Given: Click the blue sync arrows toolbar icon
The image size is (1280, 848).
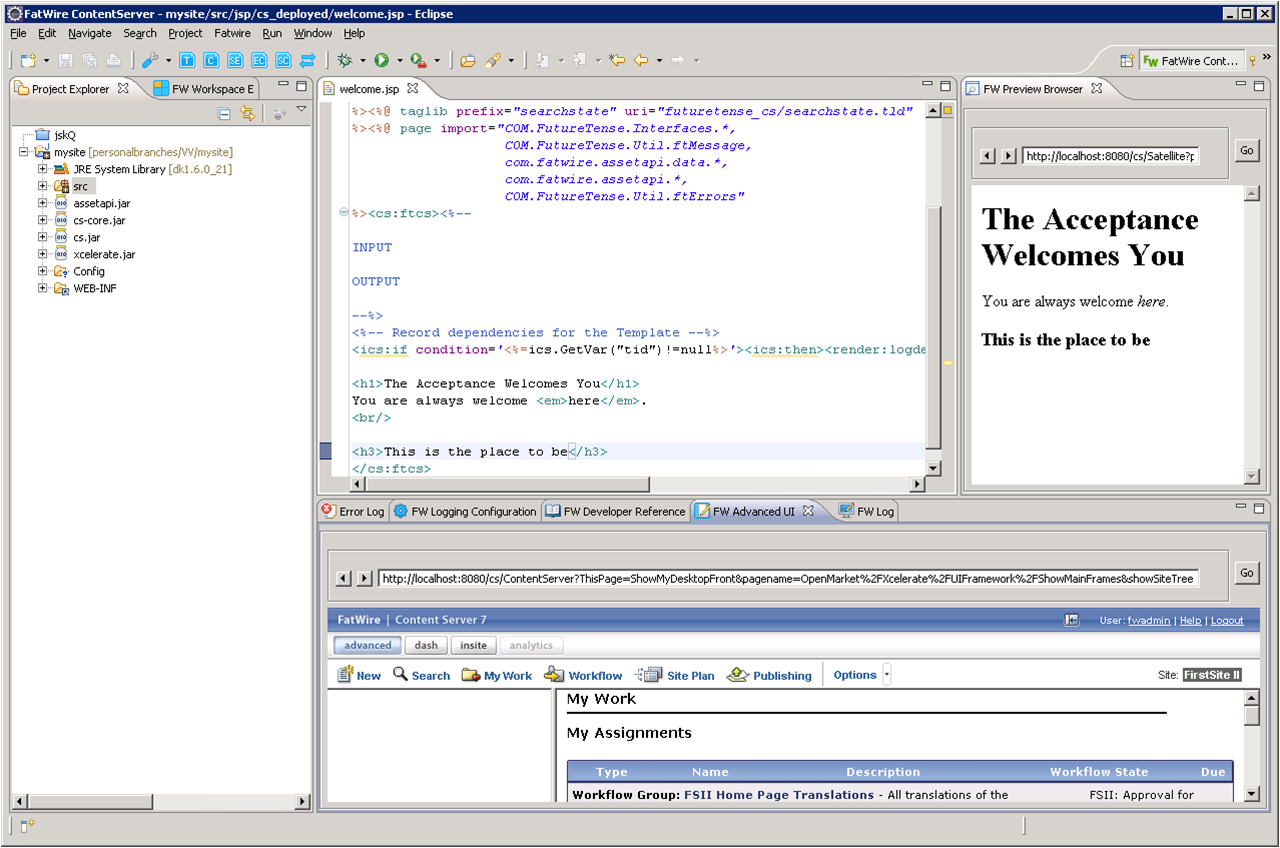Looking at the screenshot, I should (308, 61).
